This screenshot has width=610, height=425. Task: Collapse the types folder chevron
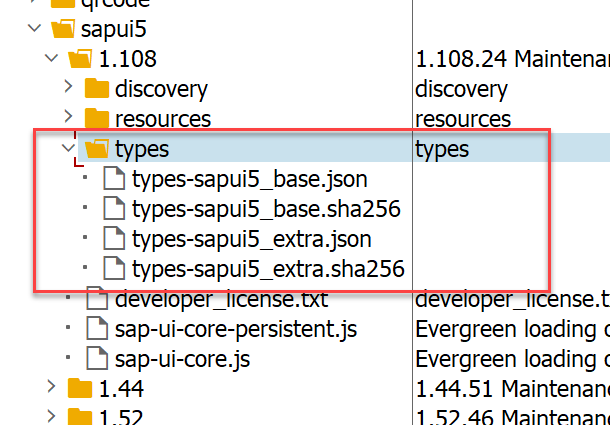point(68,148)
